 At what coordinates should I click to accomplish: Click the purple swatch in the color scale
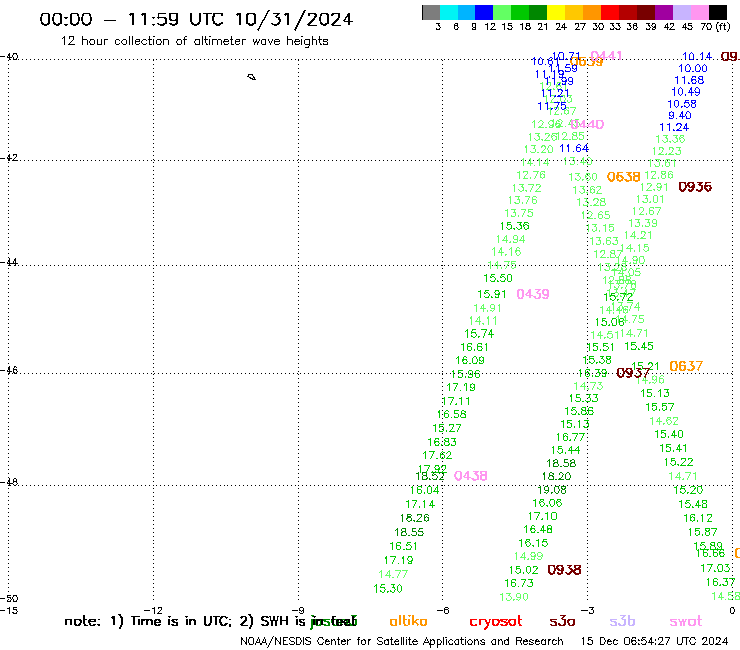click(664, 12)
